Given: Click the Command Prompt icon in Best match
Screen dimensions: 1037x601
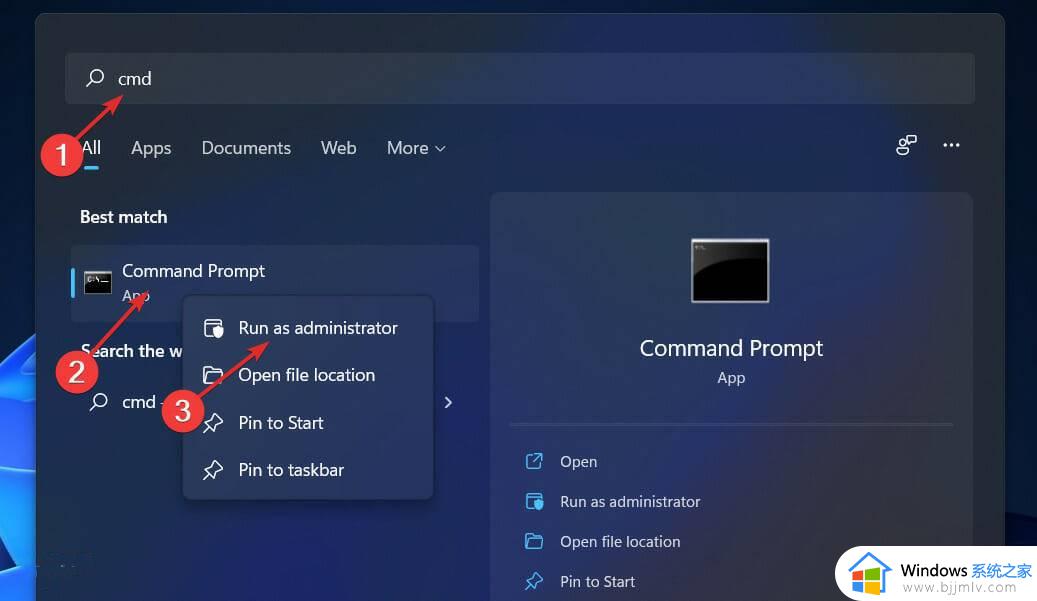Looking at the screenshot, I should coord(98,282).
